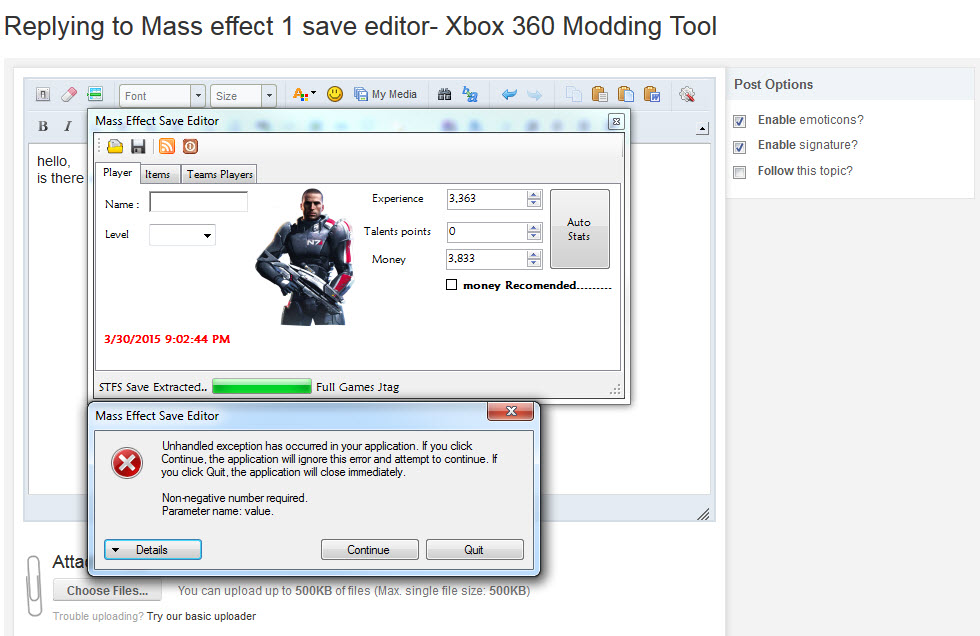Viewport: 980px width, 636px height.
Task: Click the Auto Stats button
Action: 579,229
